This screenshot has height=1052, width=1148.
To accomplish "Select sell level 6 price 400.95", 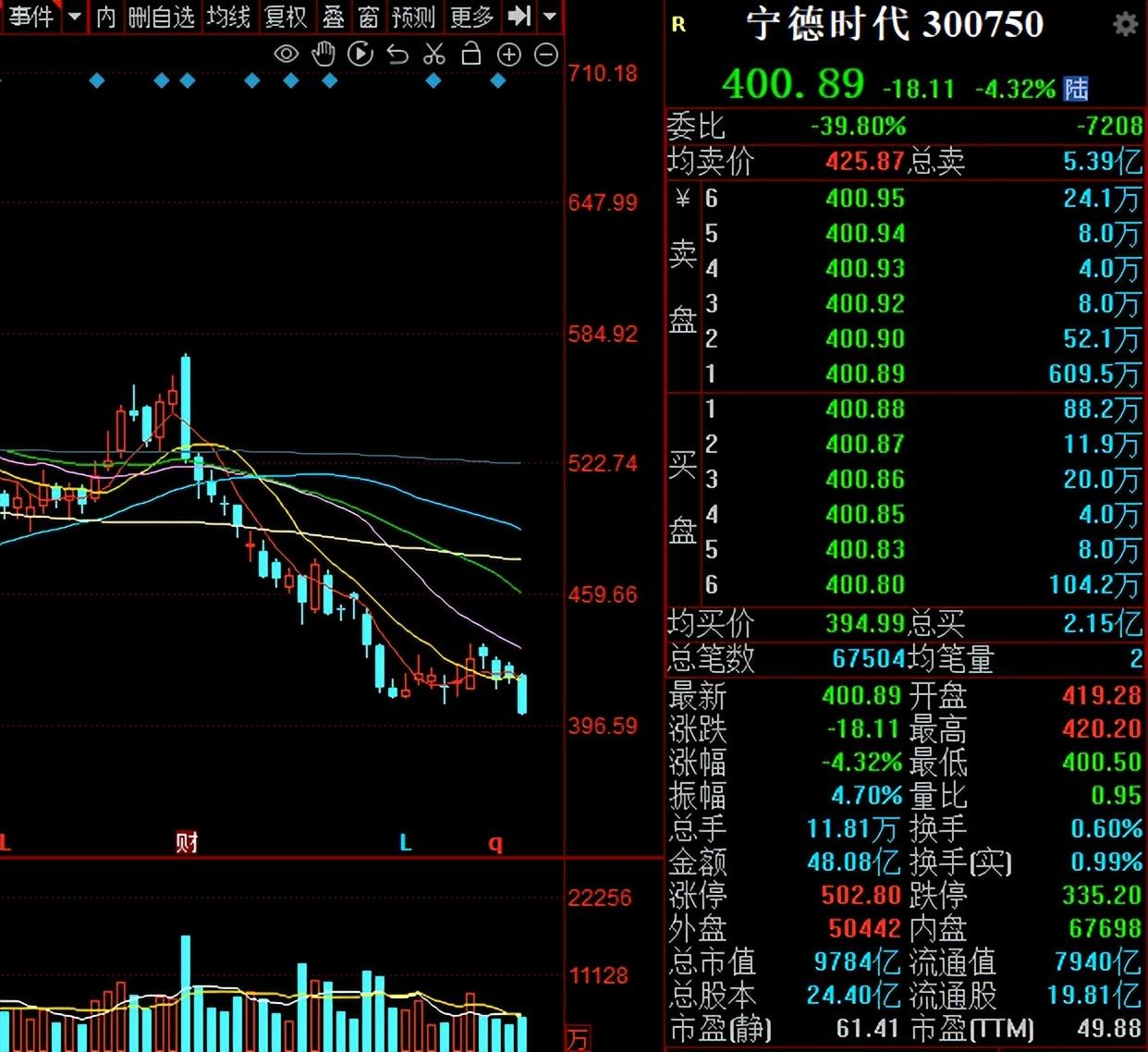I will click(x=865, y=198).
